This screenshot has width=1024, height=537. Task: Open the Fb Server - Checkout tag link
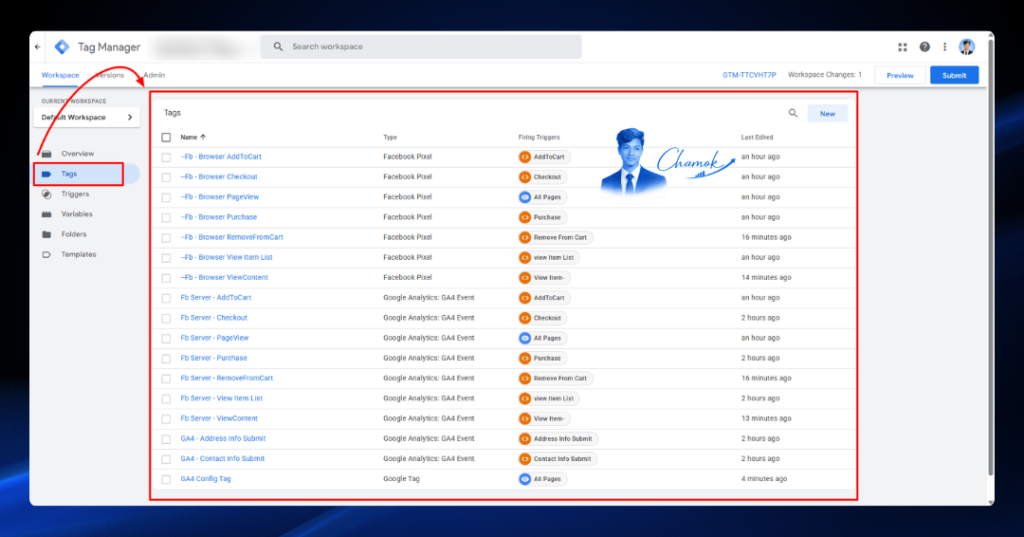click(x=214, y=318)
